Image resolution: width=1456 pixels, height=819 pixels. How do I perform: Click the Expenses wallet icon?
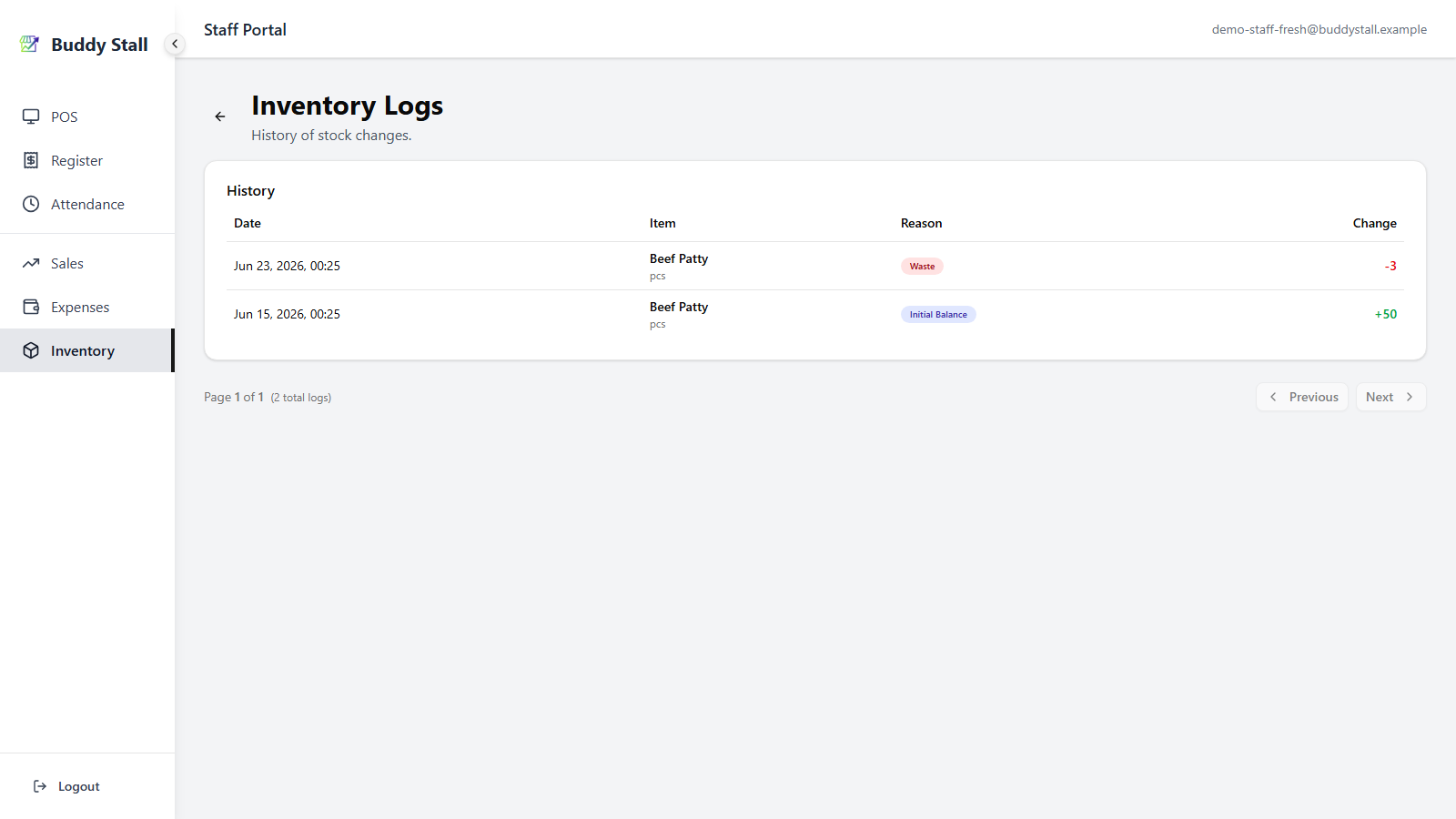click(x=31, y=307)
